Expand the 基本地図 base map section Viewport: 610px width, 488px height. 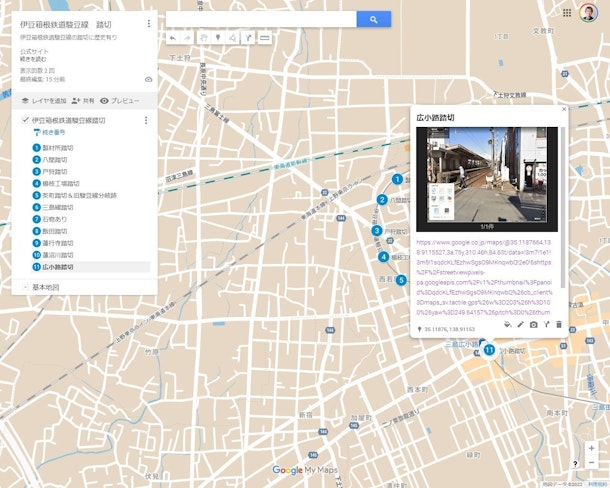pyautogui.click(x=25, y=287)
